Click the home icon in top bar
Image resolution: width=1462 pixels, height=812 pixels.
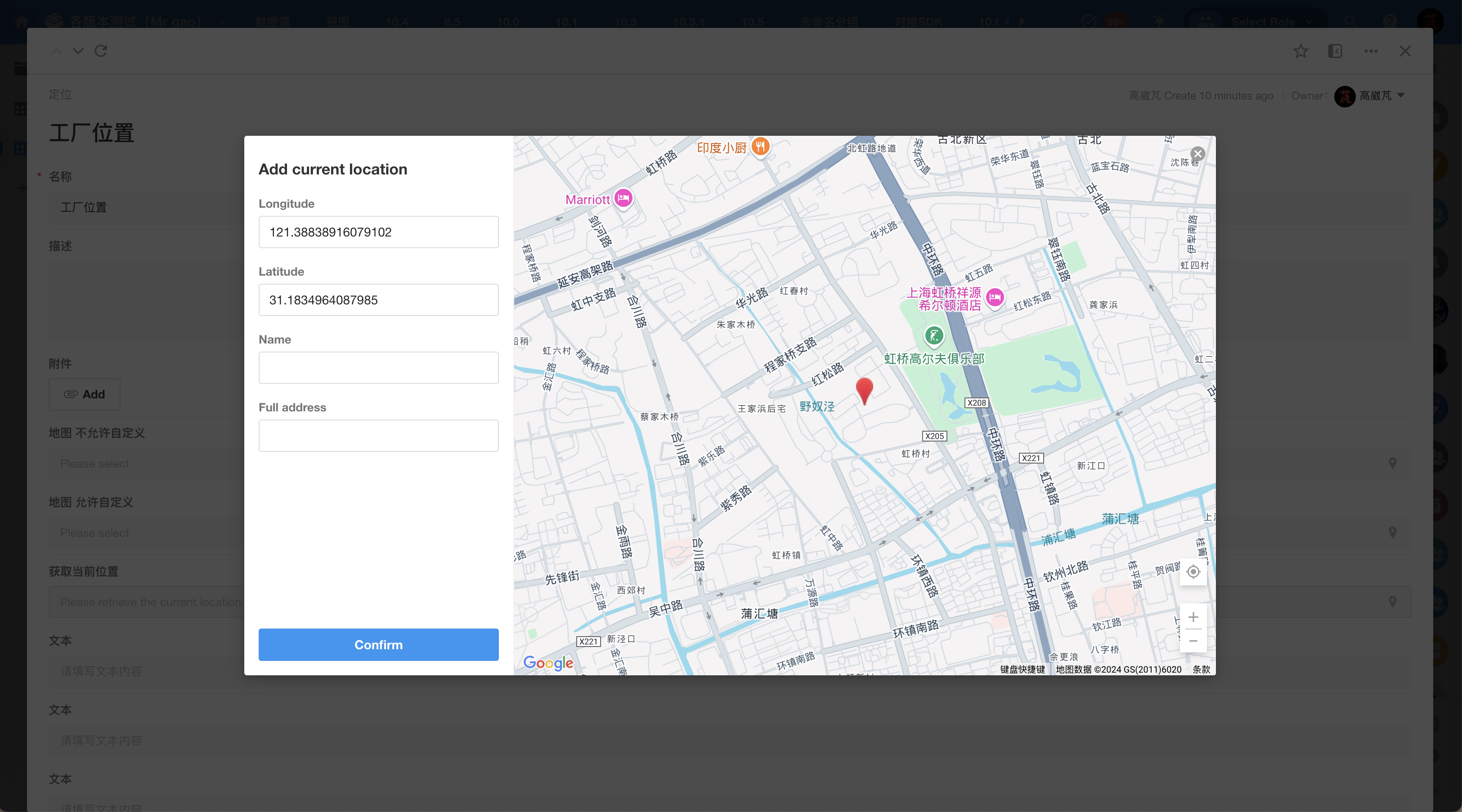[22, 22]
